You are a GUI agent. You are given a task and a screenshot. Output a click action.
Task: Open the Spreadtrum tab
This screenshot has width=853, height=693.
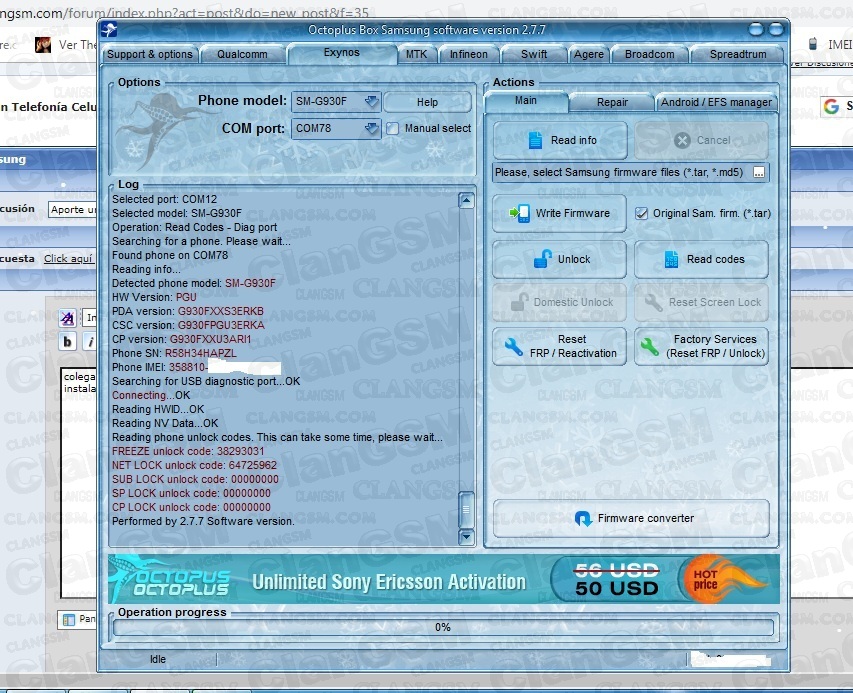coord(738,54)
